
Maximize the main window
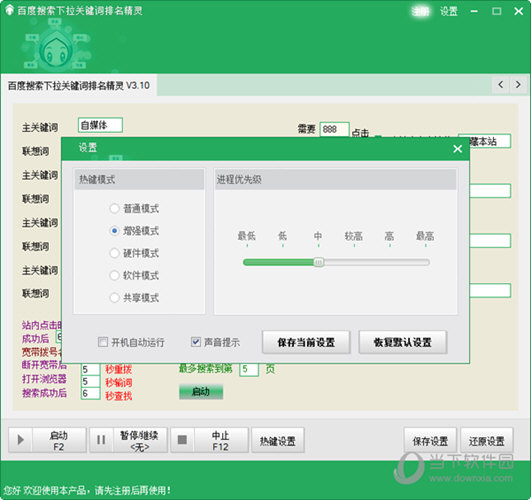(x=497, y=11)
